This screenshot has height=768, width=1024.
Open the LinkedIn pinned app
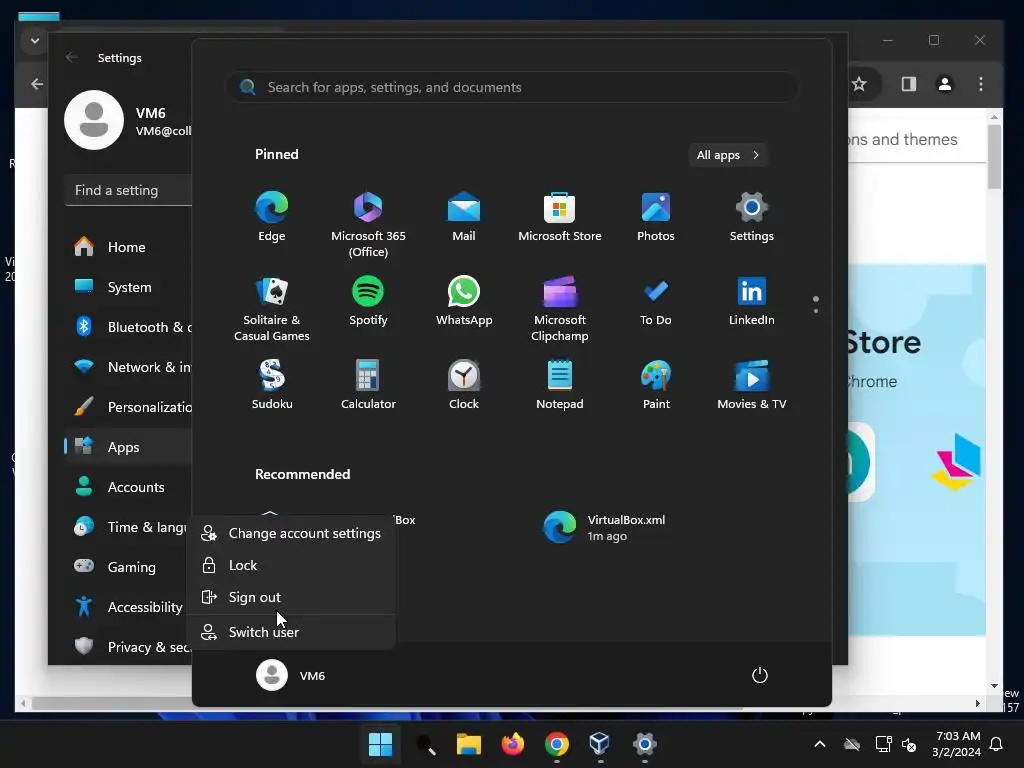[x=752, y=301]
